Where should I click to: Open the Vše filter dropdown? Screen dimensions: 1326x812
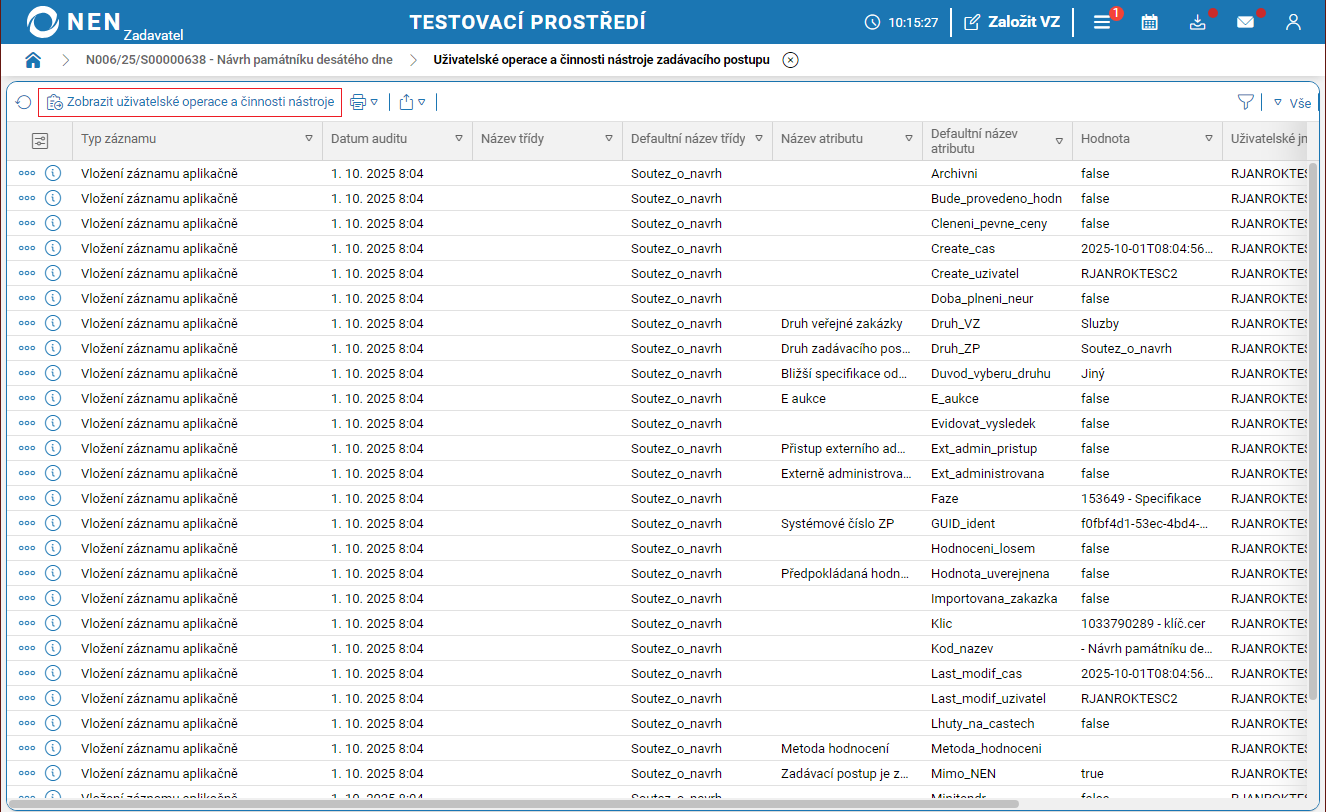[x=1292, y=102]
